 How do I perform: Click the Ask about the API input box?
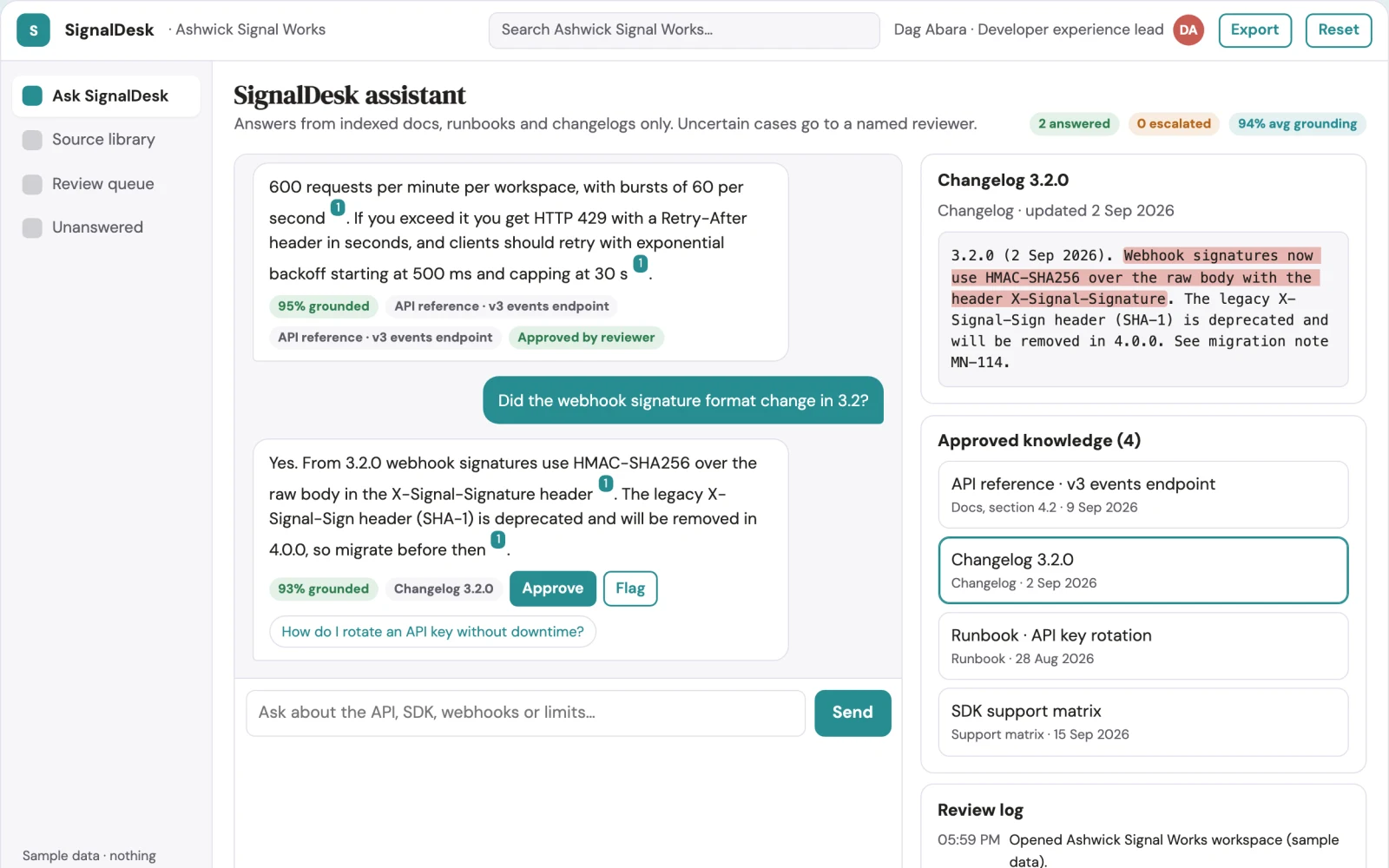[x=525, y=713]
